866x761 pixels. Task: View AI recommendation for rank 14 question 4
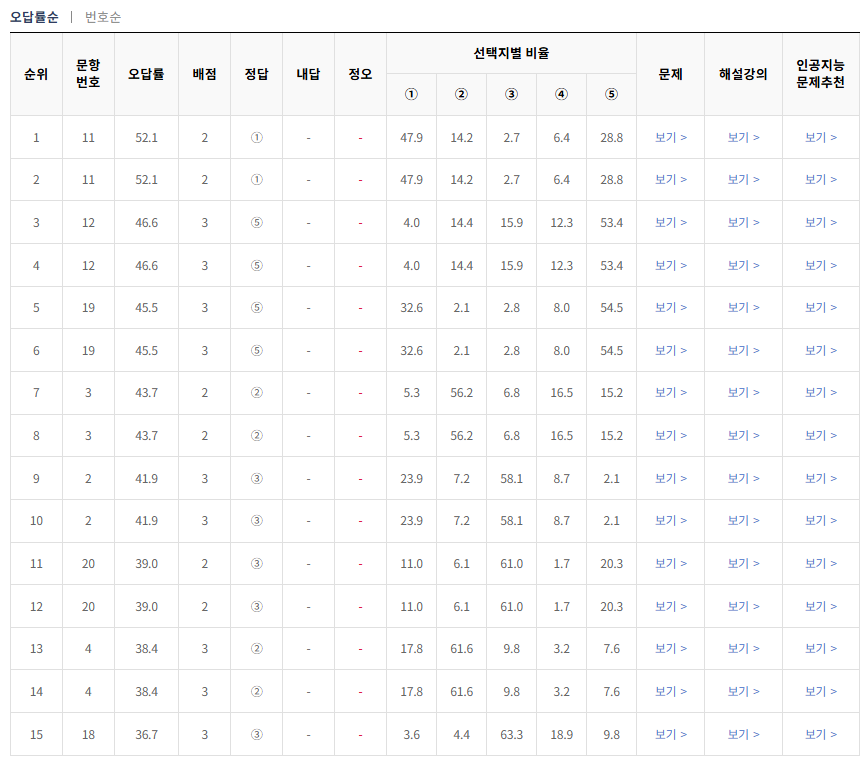click(822, 691)
